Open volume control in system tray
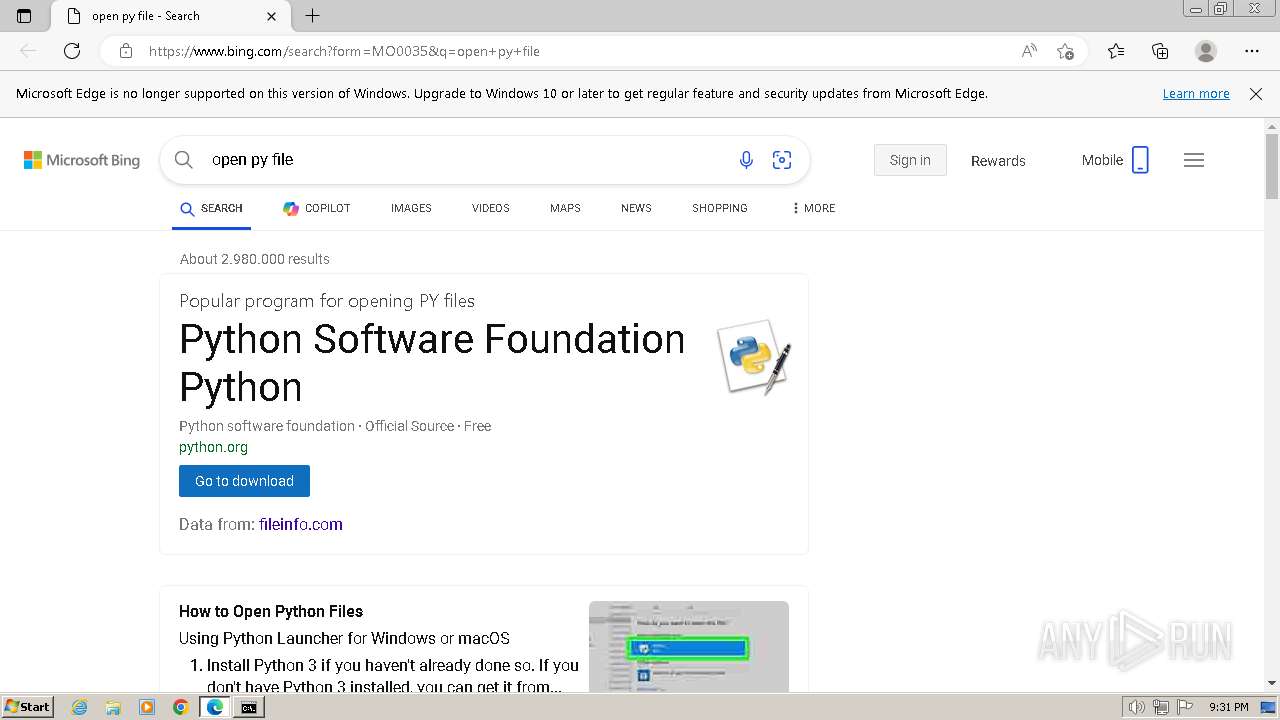The height and width of the screenshot is (720, 1280). point(1137,707)
